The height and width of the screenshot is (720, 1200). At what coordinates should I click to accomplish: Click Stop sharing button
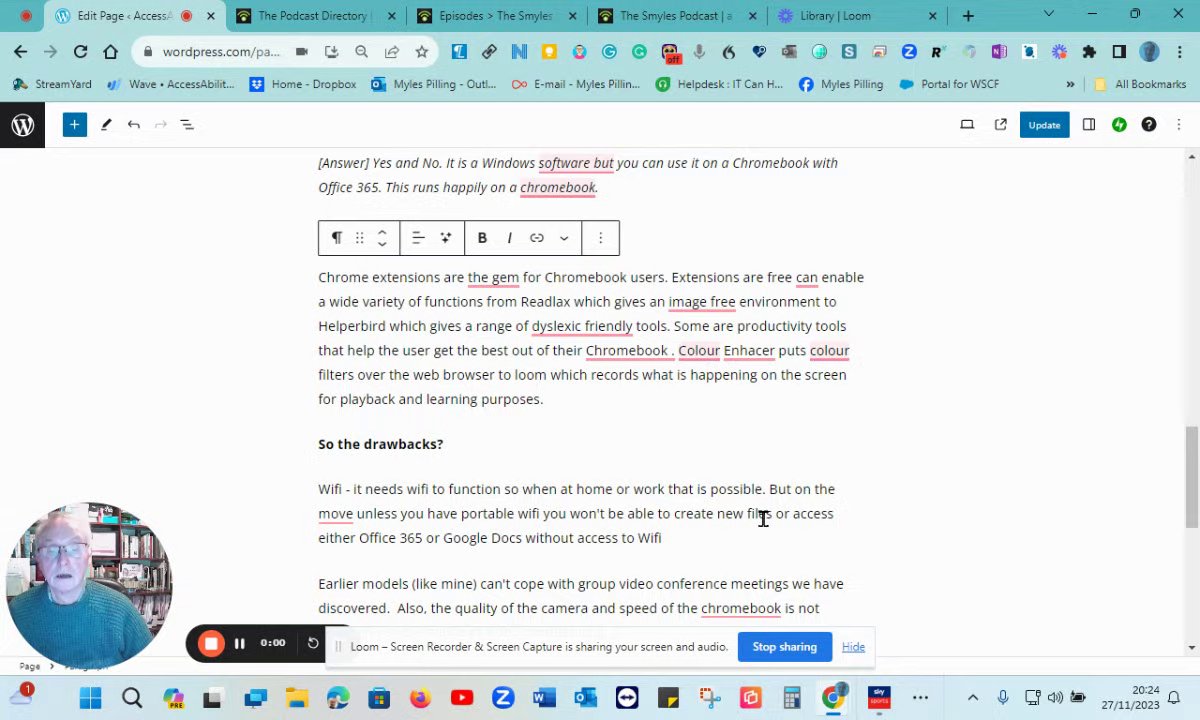click(x=784, y=647)
